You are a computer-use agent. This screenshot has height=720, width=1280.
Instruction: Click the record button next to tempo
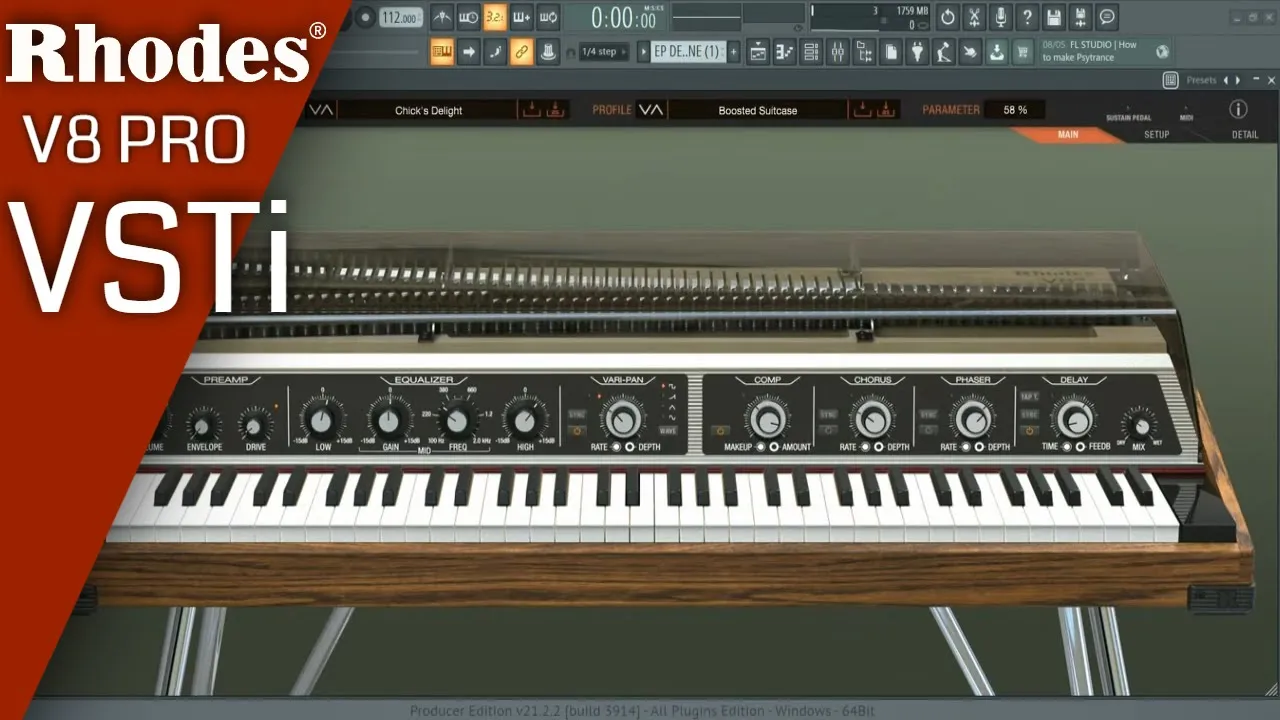click(365, 17)
